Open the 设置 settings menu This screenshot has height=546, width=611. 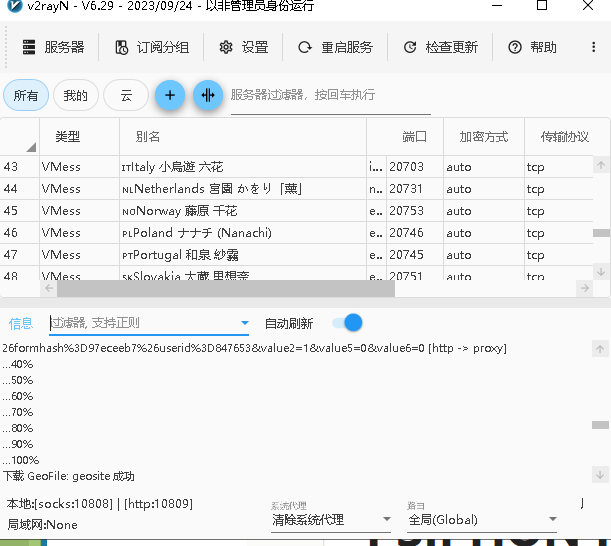coord(244,48)
